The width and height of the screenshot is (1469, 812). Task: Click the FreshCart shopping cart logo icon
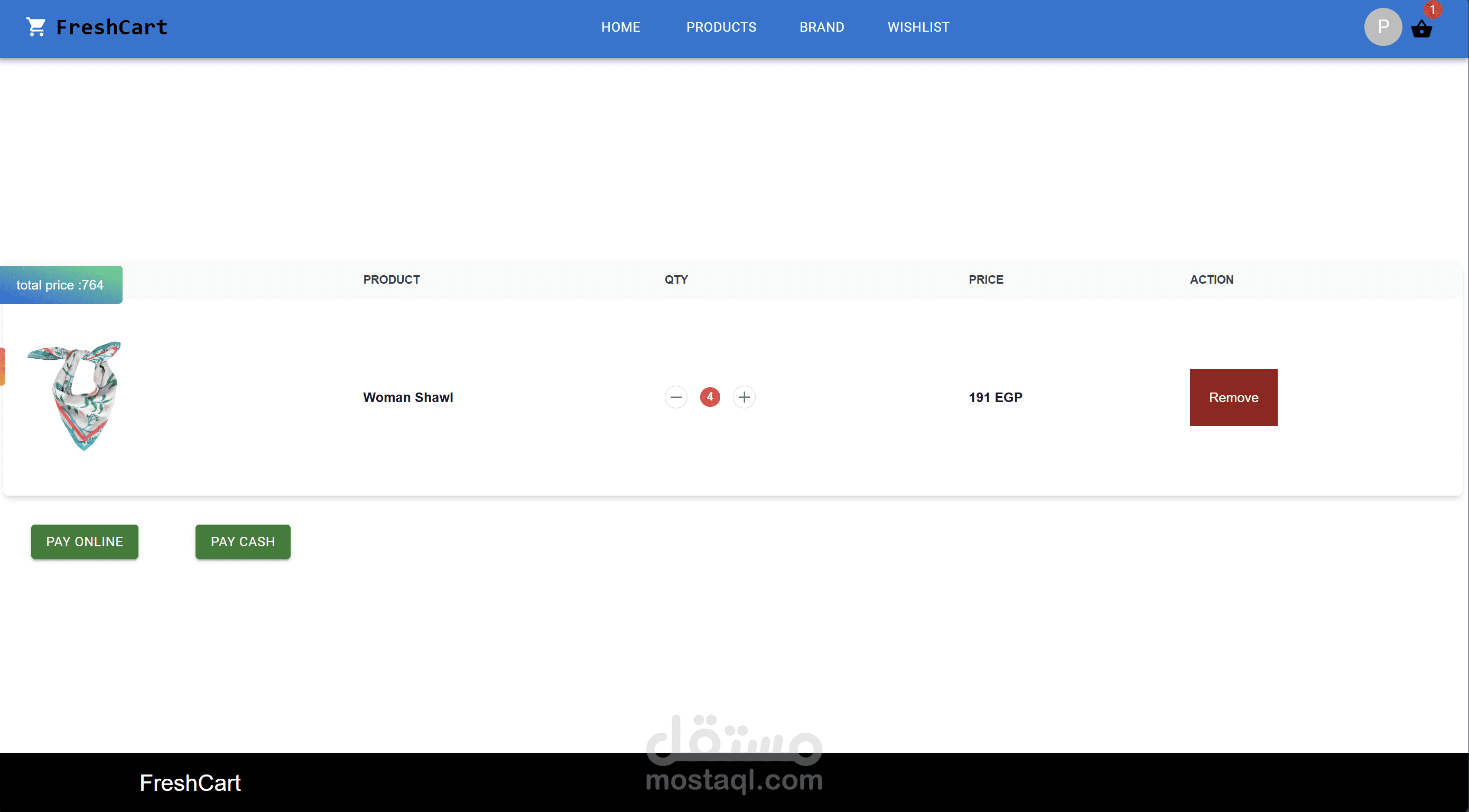point(36,27)
